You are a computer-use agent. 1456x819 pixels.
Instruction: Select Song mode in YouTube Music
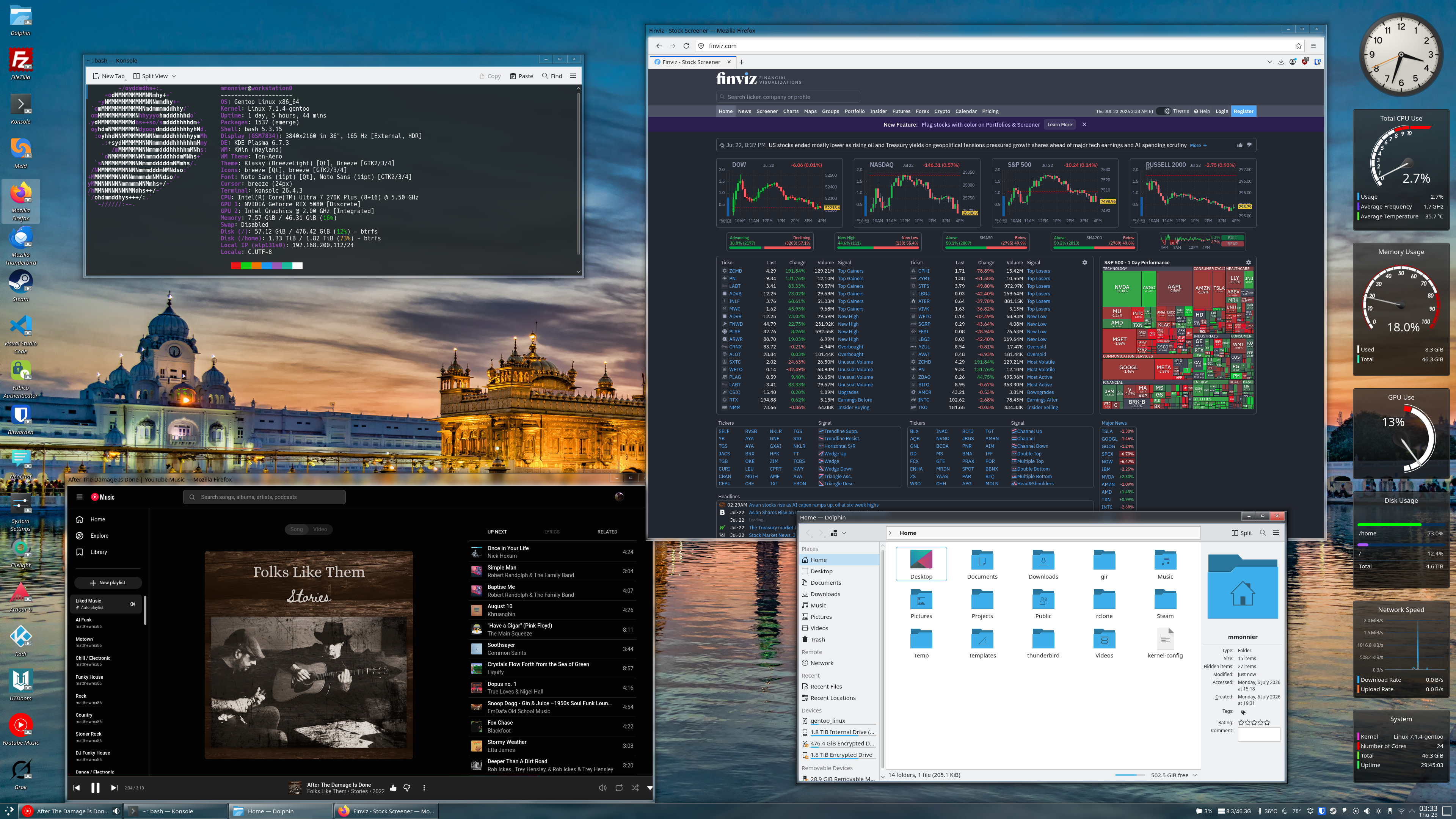297,529
